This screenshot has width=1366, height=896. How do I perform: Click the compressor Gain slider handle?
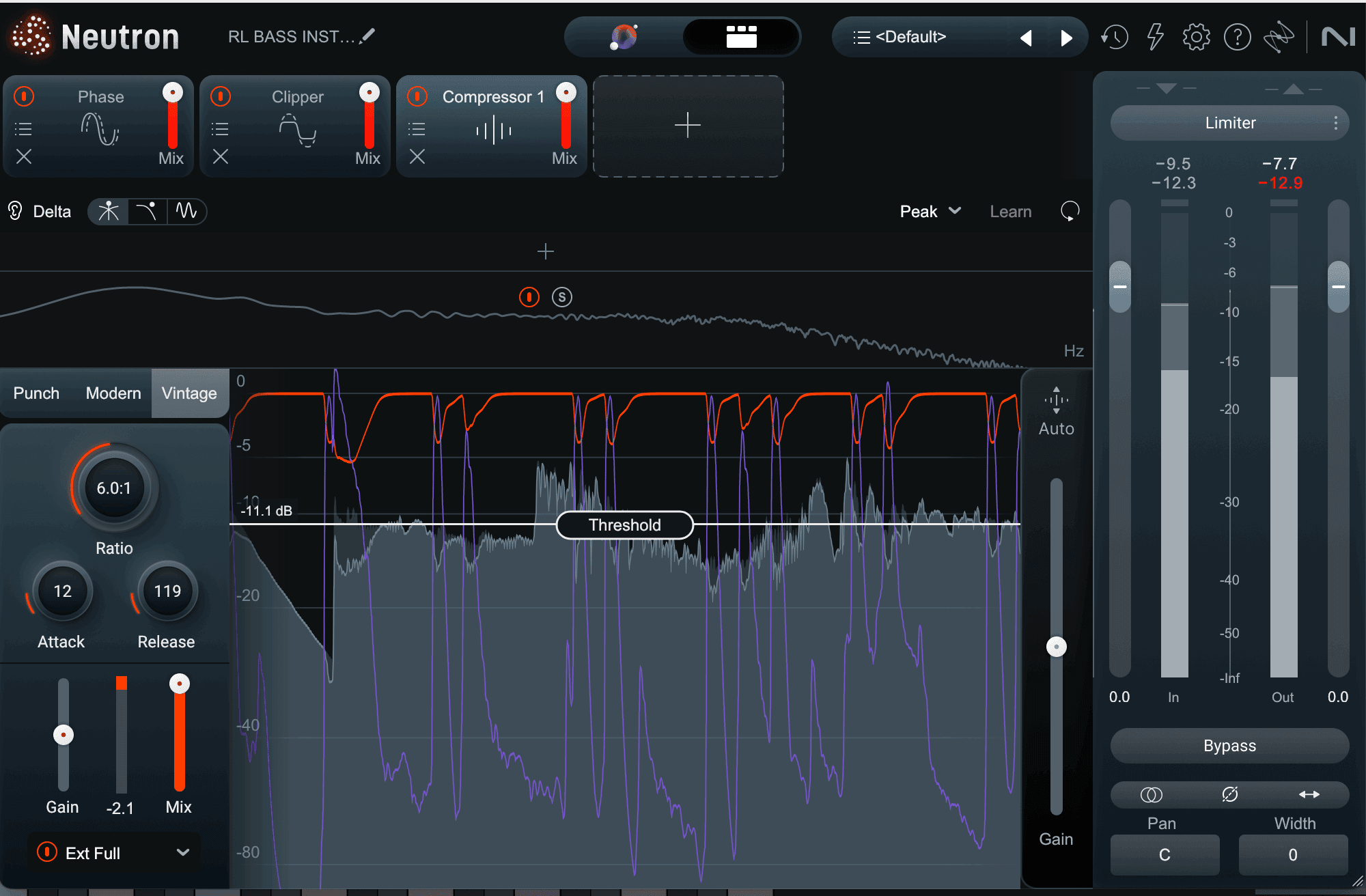click(x=64, y=735)
